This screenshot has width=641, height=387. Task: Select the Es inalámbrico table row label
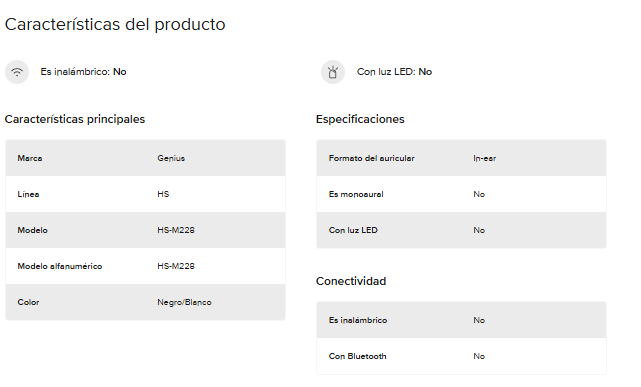coord(358,320)
